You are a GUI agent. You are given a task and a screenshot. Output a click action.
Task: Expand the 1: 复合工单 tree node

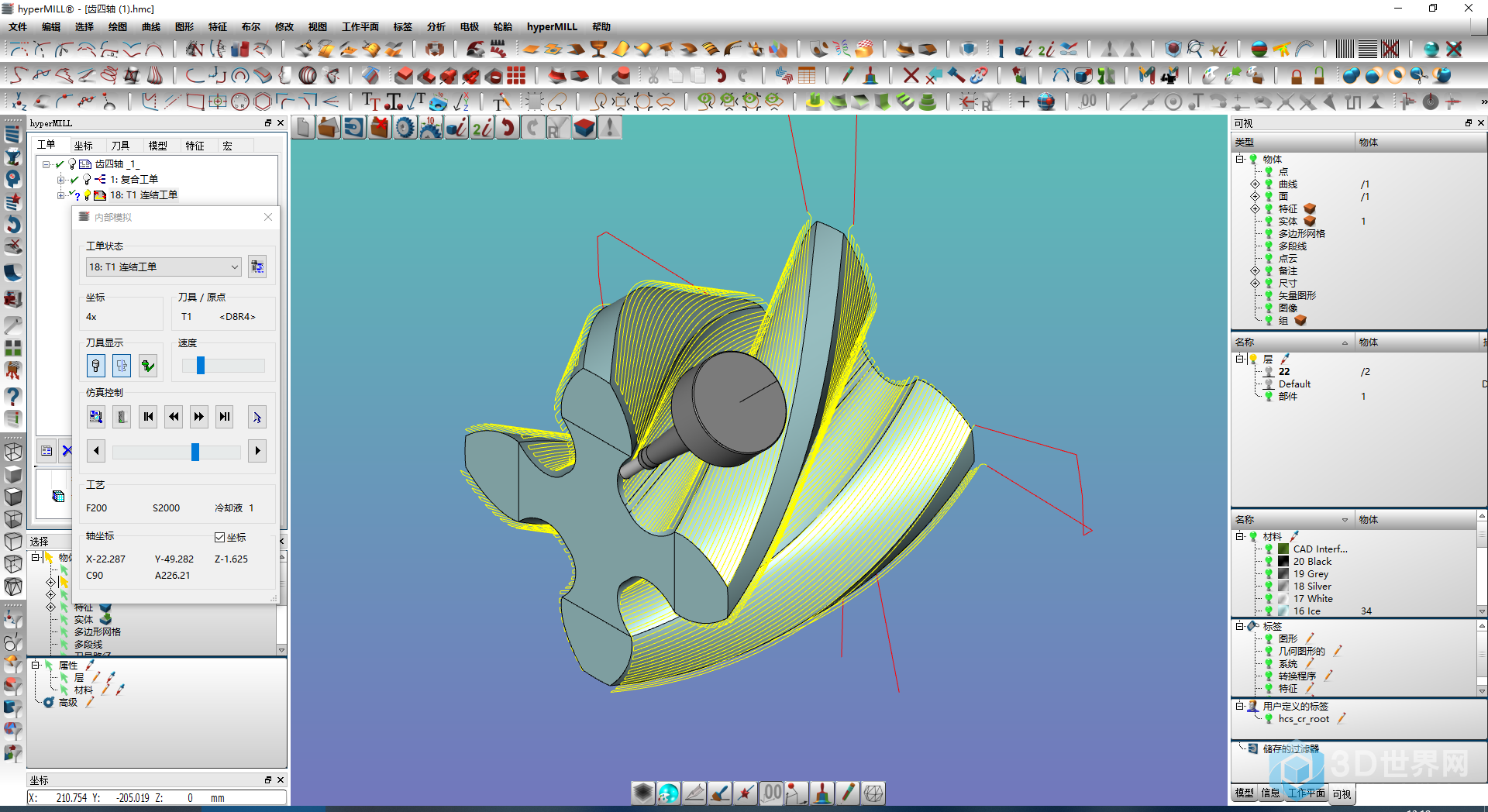coord(60,180)
